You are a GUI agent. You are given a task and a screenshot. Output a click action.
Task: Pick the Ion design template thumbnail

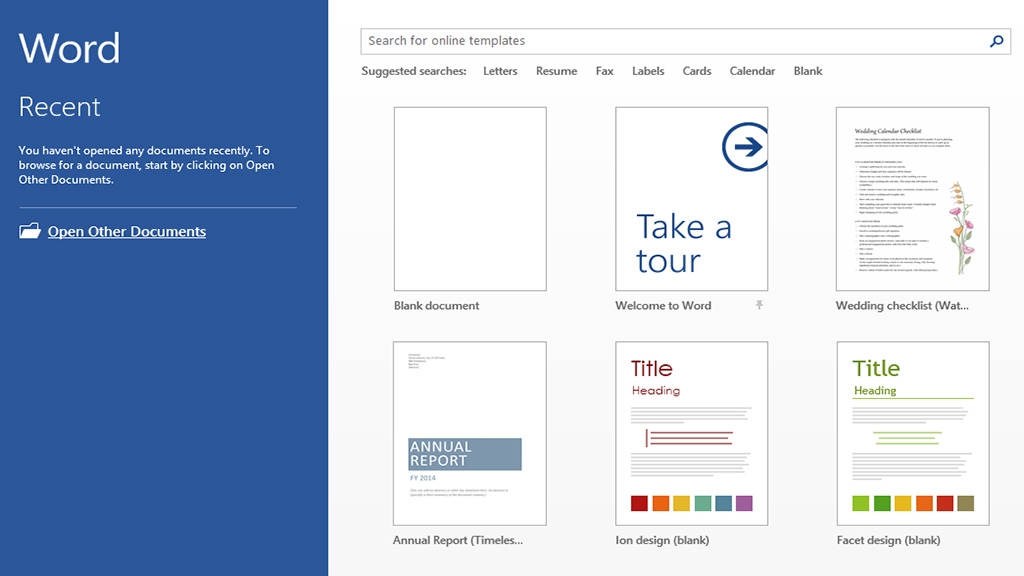click(x=692, y=434)
